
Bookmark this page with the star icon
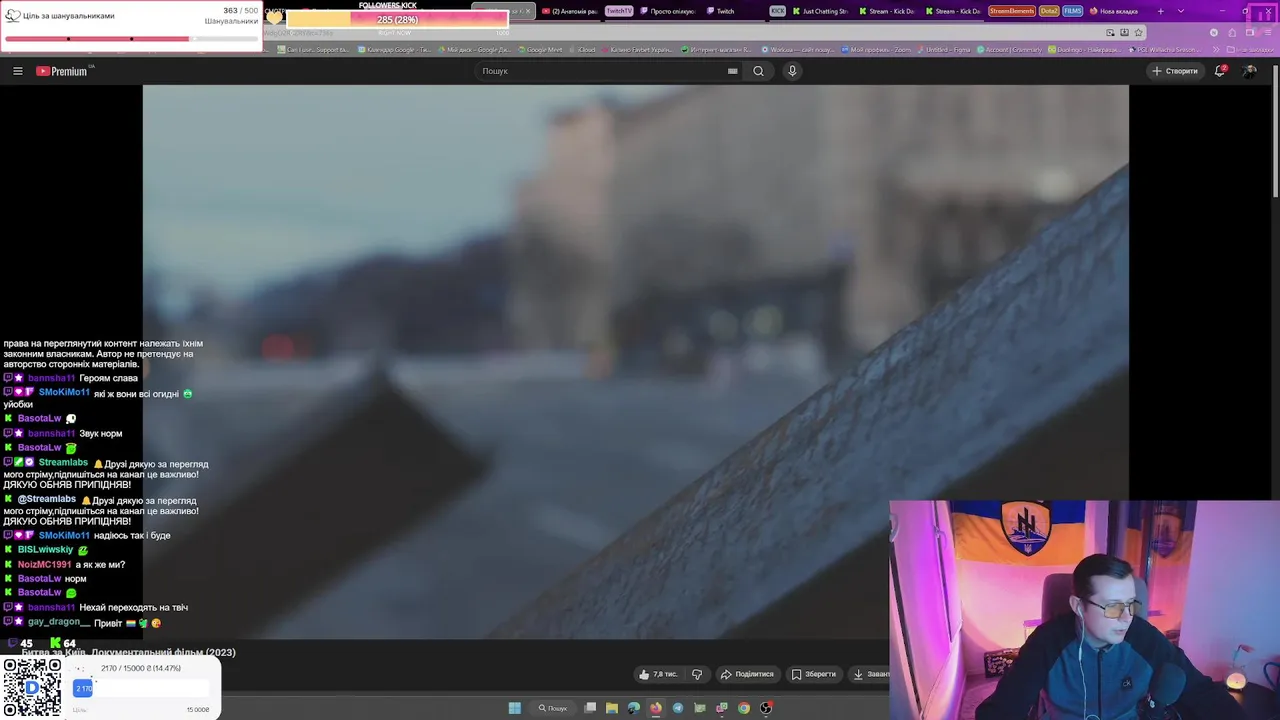[1138, 32]
